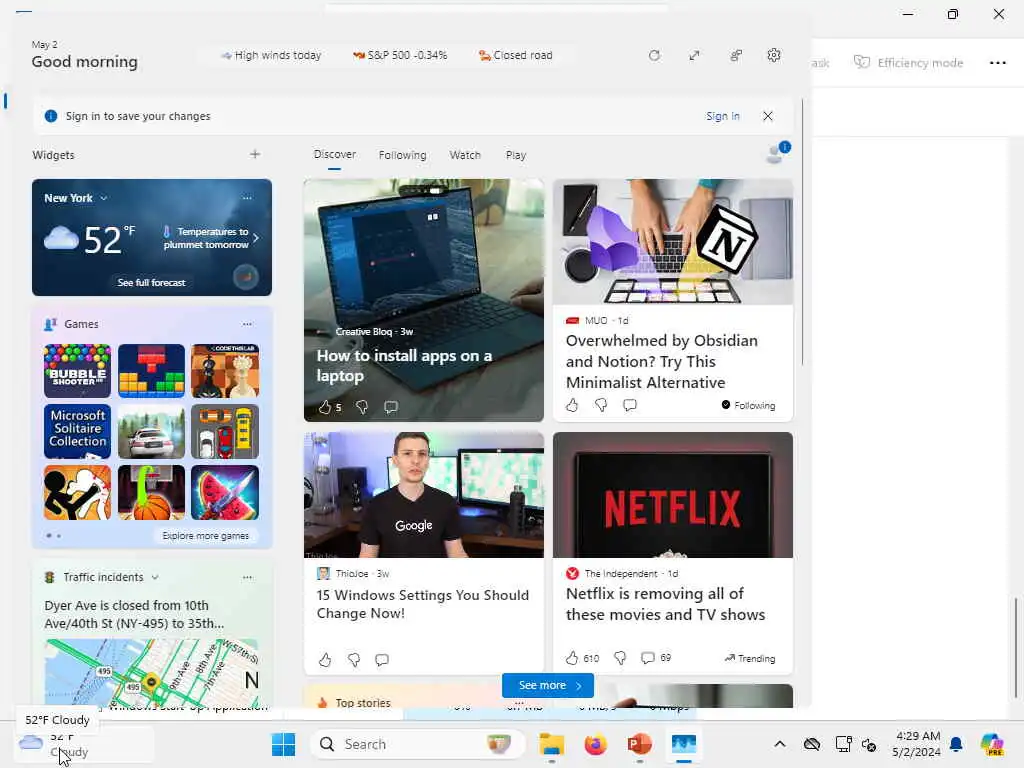1024x768 pixels.
Task: Open S&P 500 -0.34% ticker
Action: (x=400, y=56)
